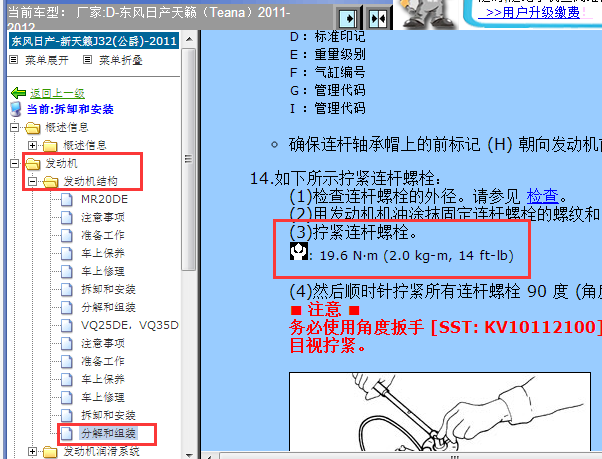This screenshot has width=602, height=459.
Task: Click the red ■ 注意 ■ warning heading
Action: (x=325, y=309)
